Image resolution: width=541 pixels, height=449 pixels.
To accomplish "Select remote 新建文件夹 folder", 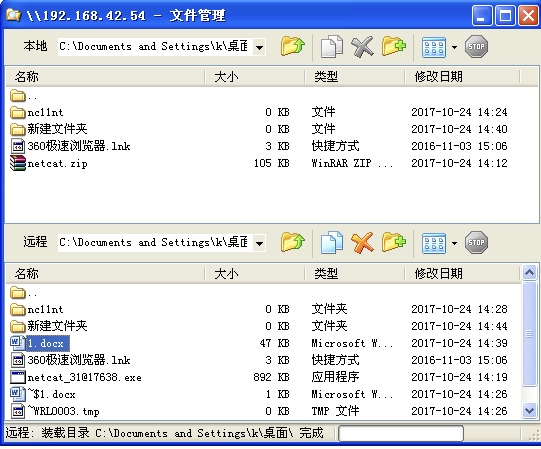I will point(48,326).
